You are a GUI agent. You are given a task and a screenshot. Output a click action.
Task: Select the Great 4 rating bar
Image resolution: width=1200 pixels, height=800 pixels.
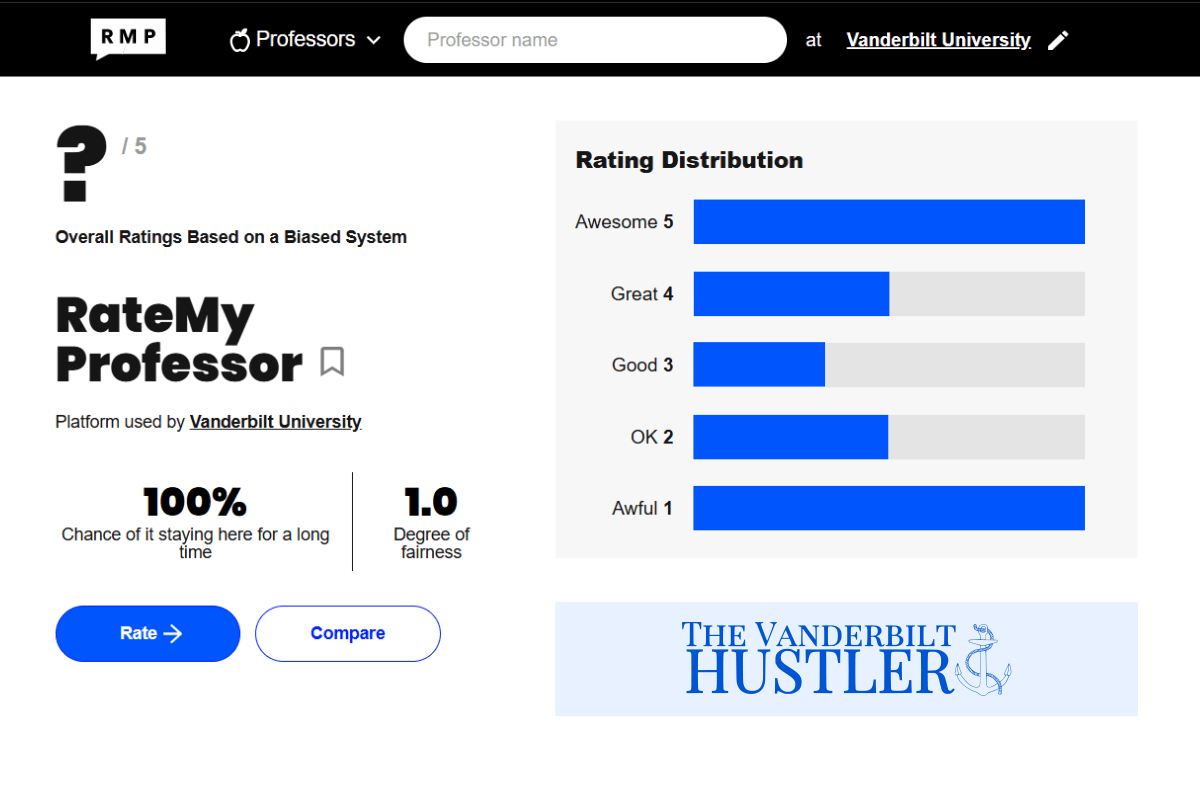coord(889,294)
